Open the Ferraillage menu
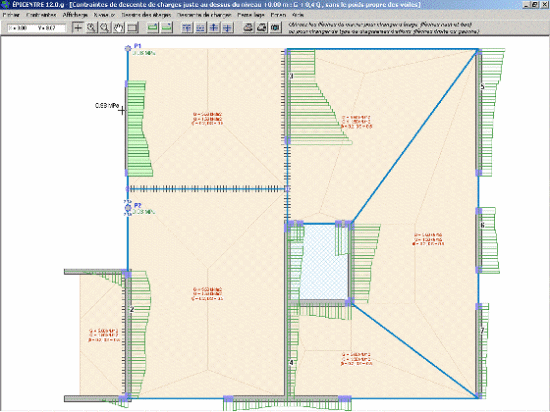Viewport: 550px width, 412px height. click(251, 15)
